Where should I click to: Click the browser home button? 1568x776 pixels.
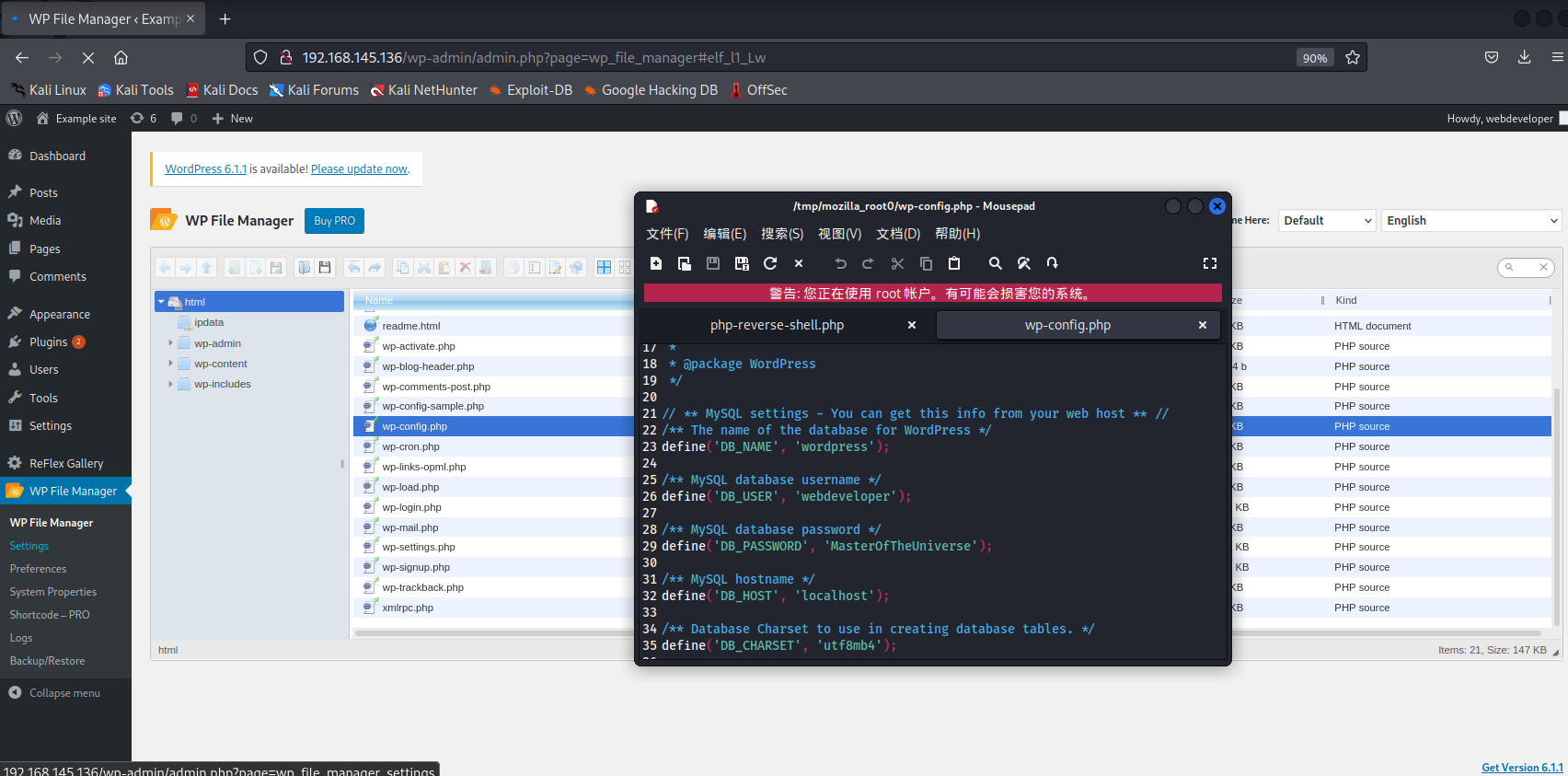(x=121, y=57)
